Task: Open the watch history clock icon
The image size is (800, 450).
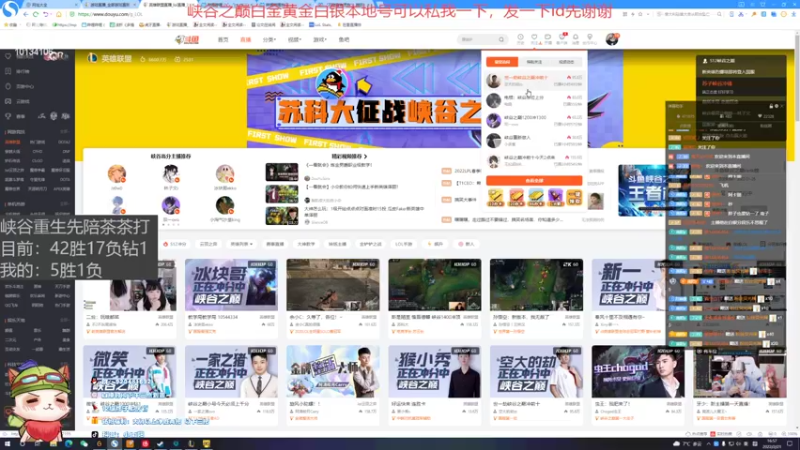Action: (520, 39)
